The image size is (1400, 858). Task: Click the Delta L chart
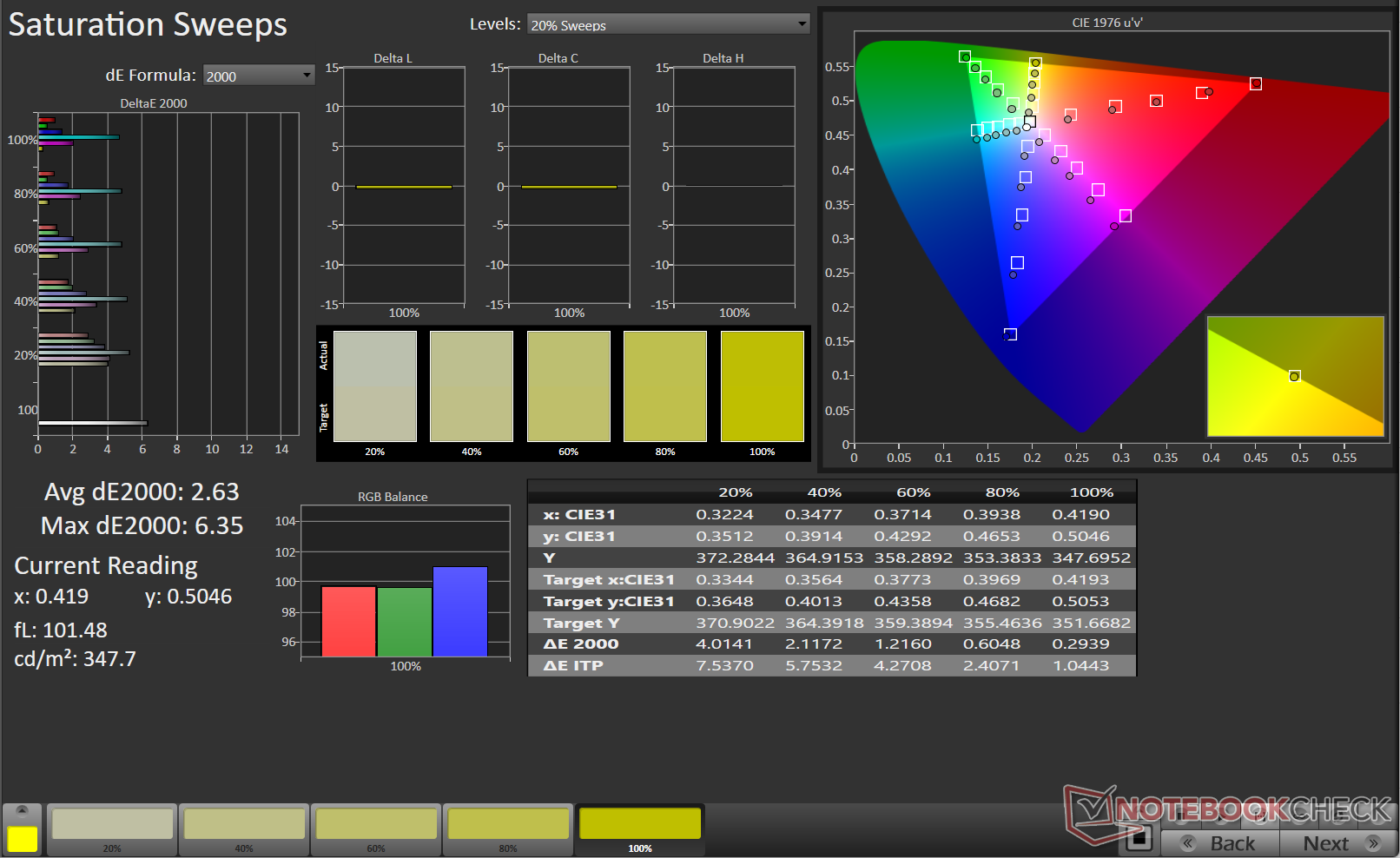(404, 186)
